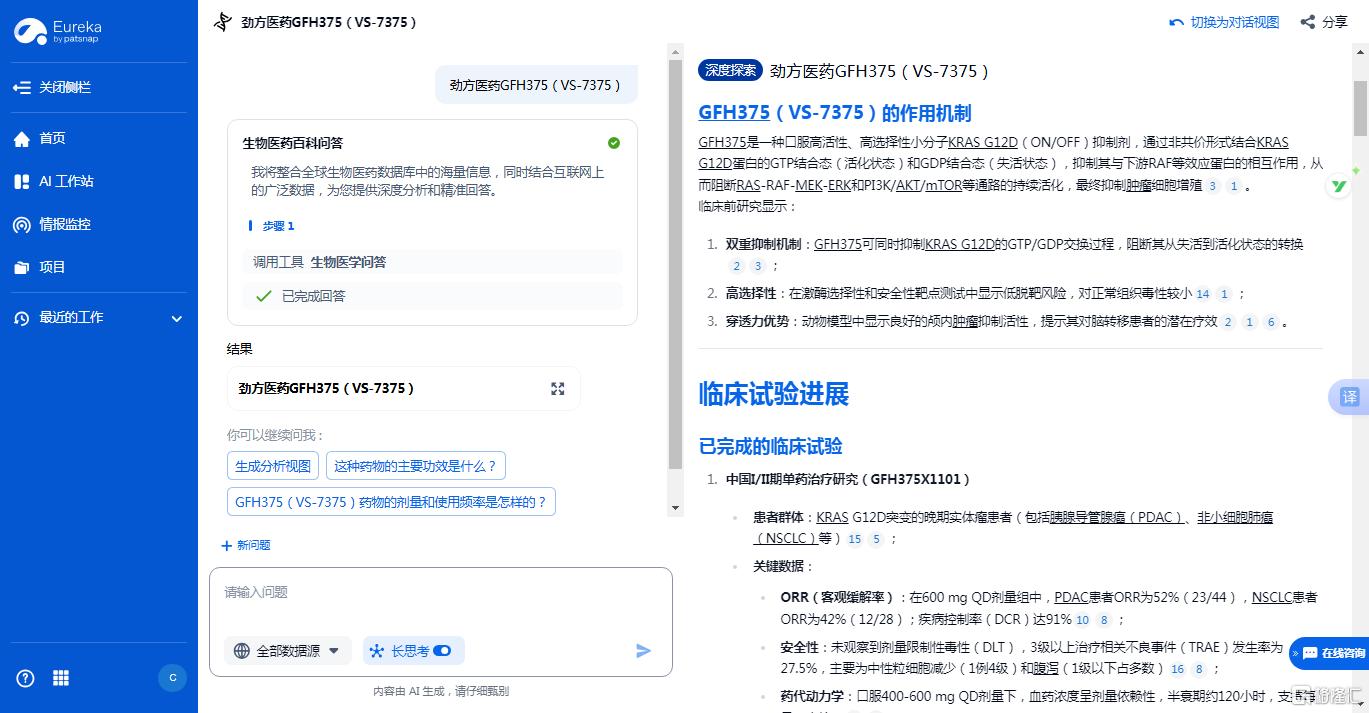Click the send arrow in the question box
1369x713 pixels.
click(x=643, y=650)
